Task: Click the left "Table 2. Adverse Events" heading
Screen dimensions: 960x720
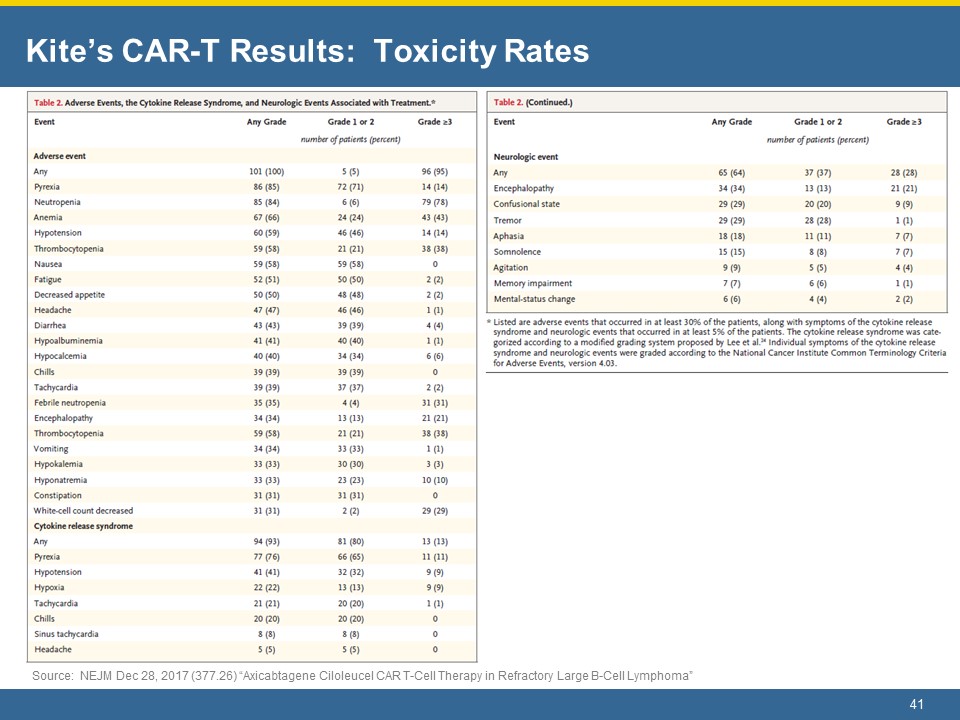Action: click(x=235, y=102)
